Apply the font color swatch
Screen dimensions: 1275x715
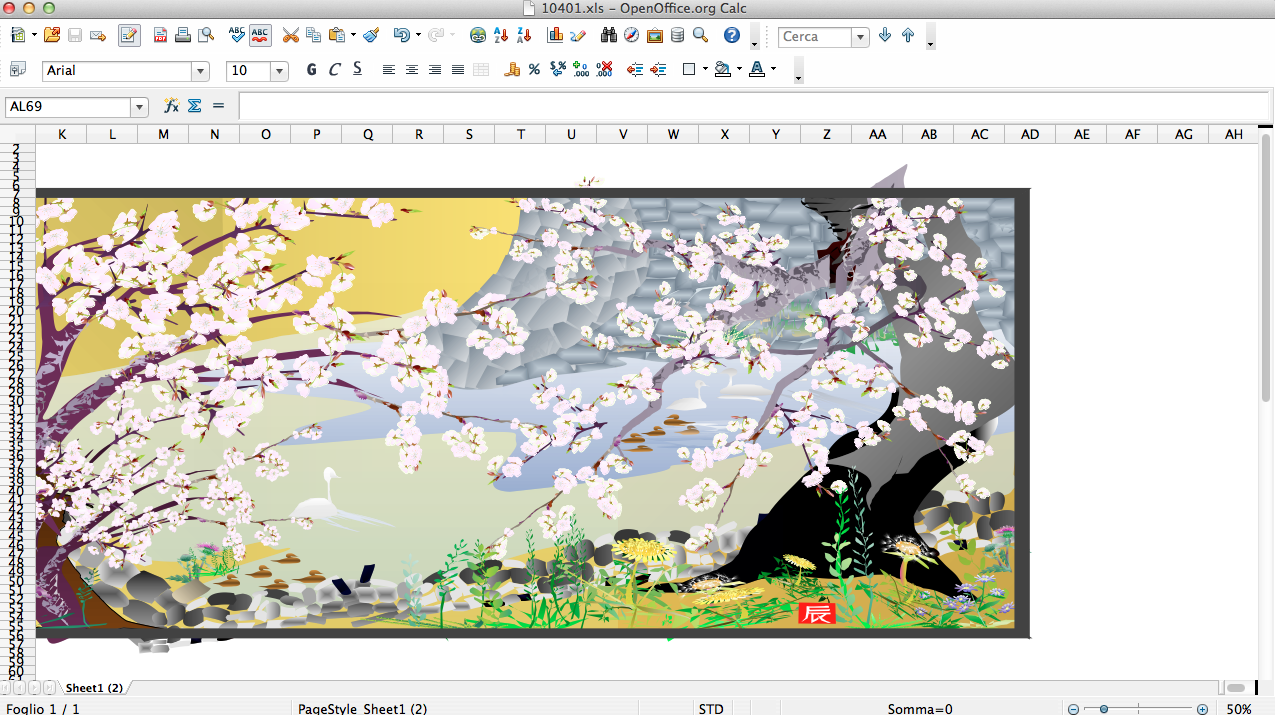click(757, 70)
